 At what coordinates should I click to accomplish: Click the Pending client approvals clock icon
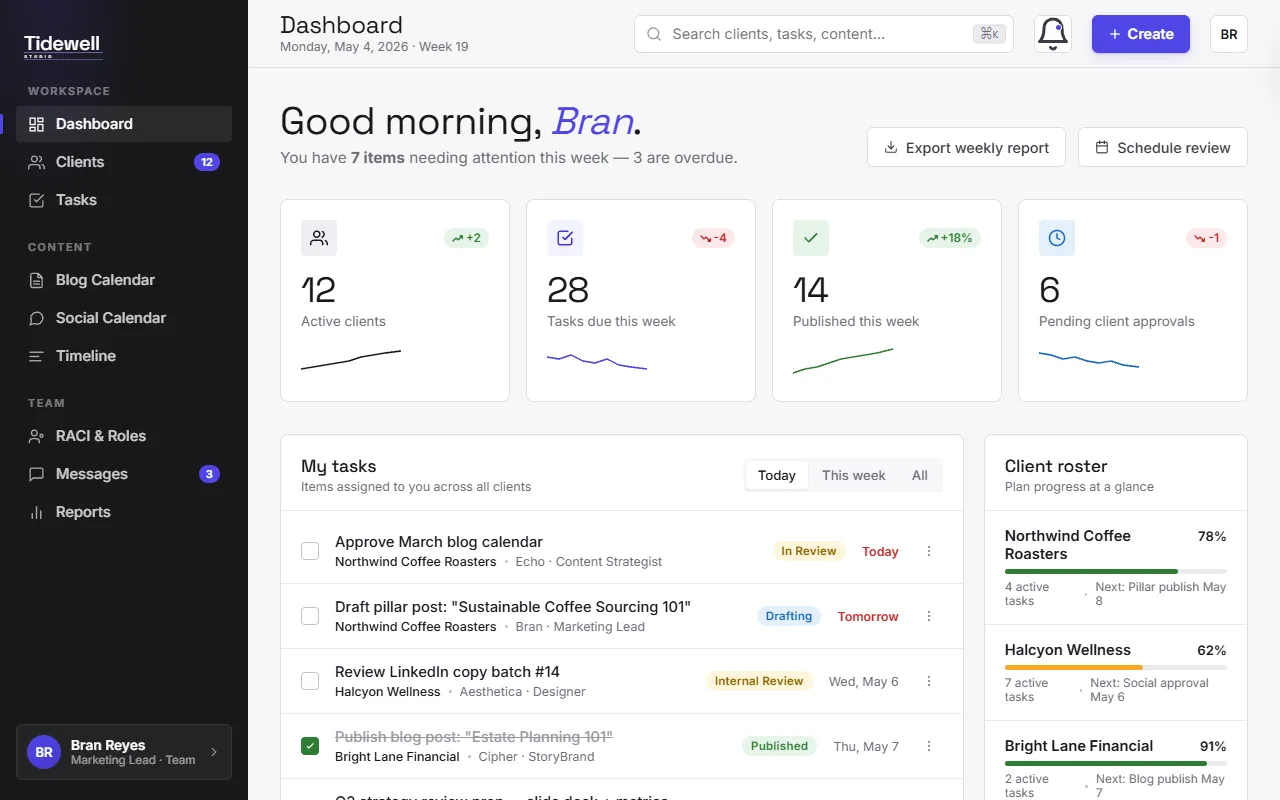coord(1057,238)
